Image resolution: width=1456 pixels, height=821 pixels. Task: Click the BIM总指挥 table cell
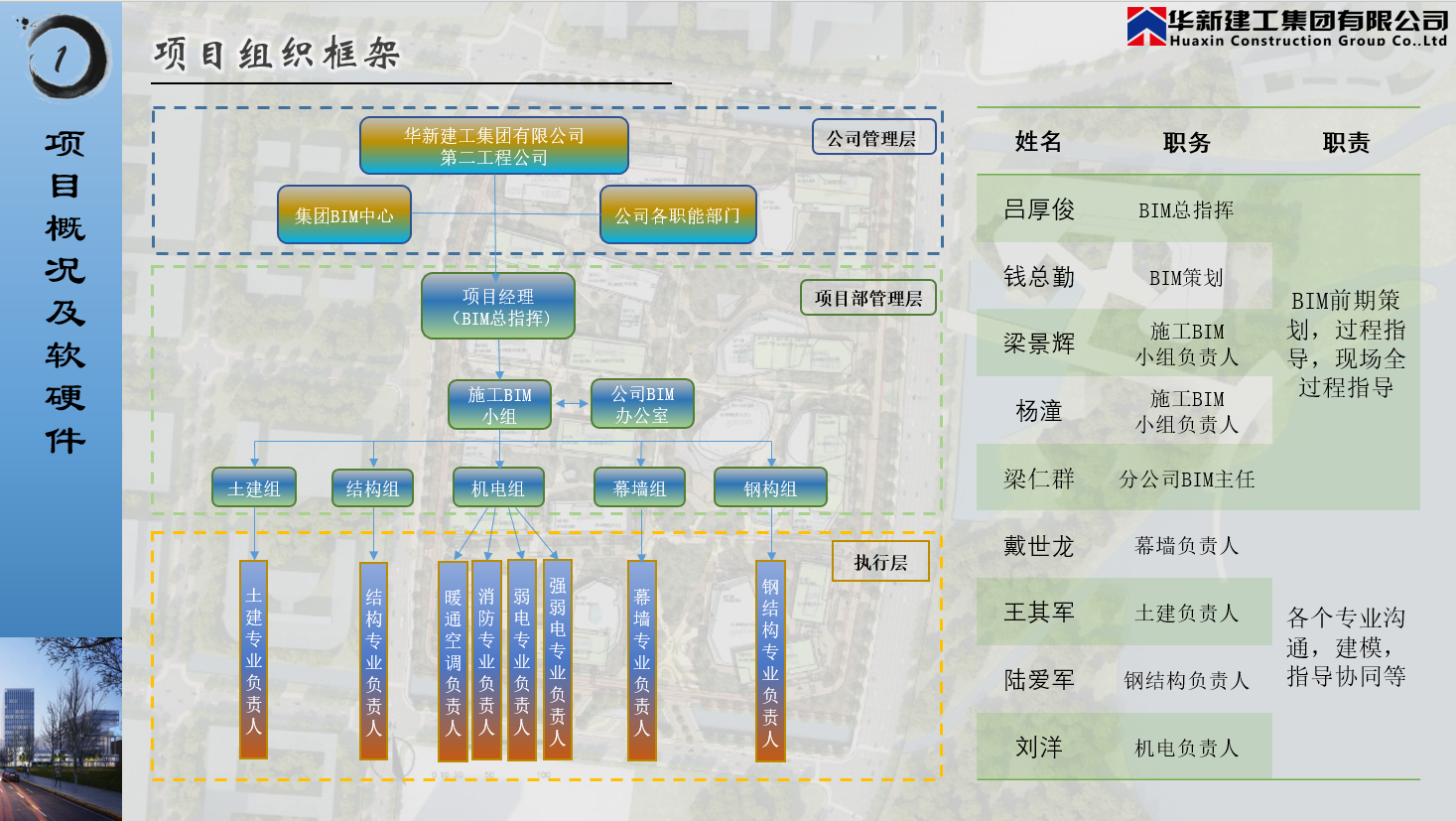point(1186,210)
